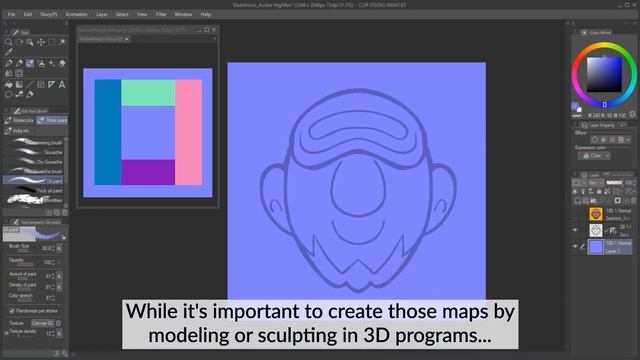Screen dimensions: 640x360
Task: Open Texture density dynamics button
Action: (59, 333)
